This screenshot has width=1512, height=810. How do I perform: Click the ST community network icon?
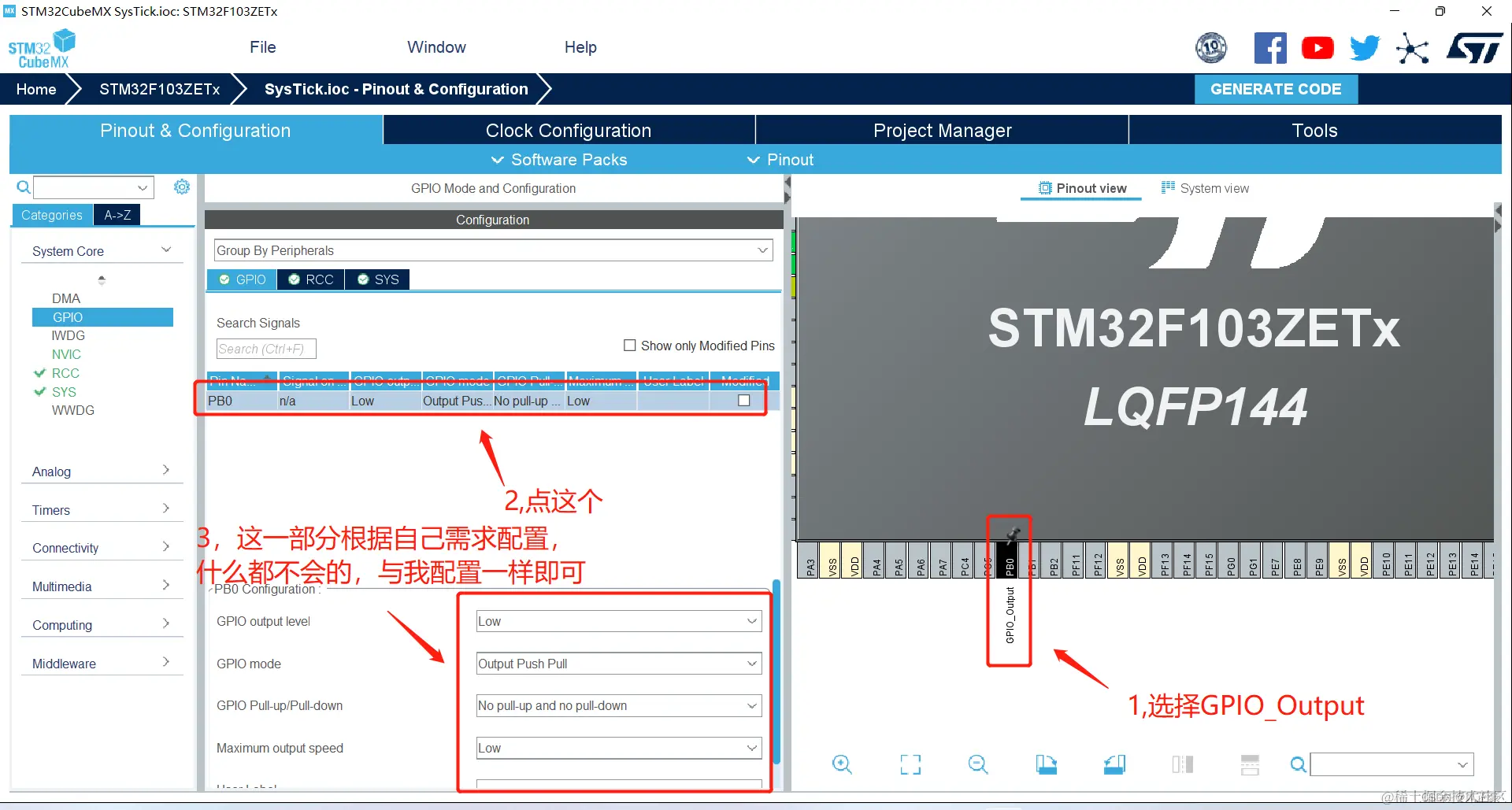tap(1412, 48)
